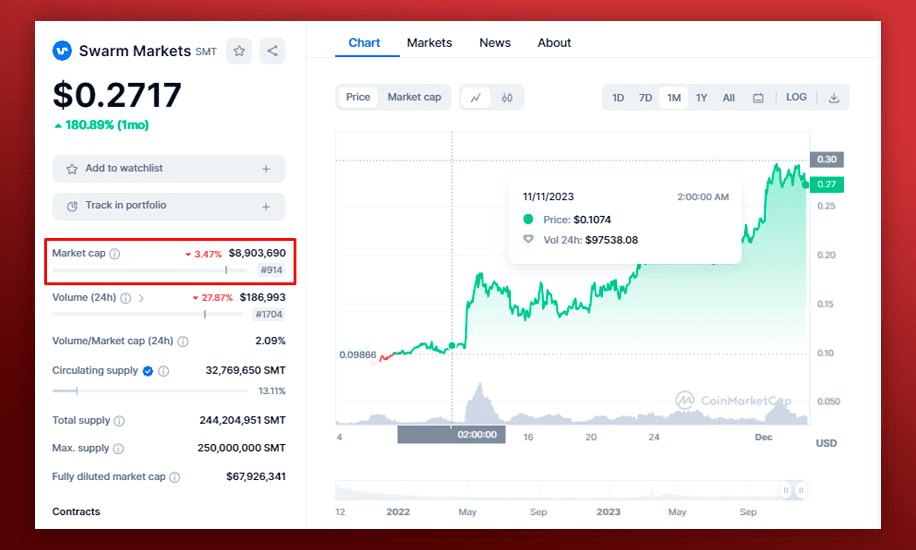
Task: Click Circulating supply verified badge
Action: click(x=148, y=371)
